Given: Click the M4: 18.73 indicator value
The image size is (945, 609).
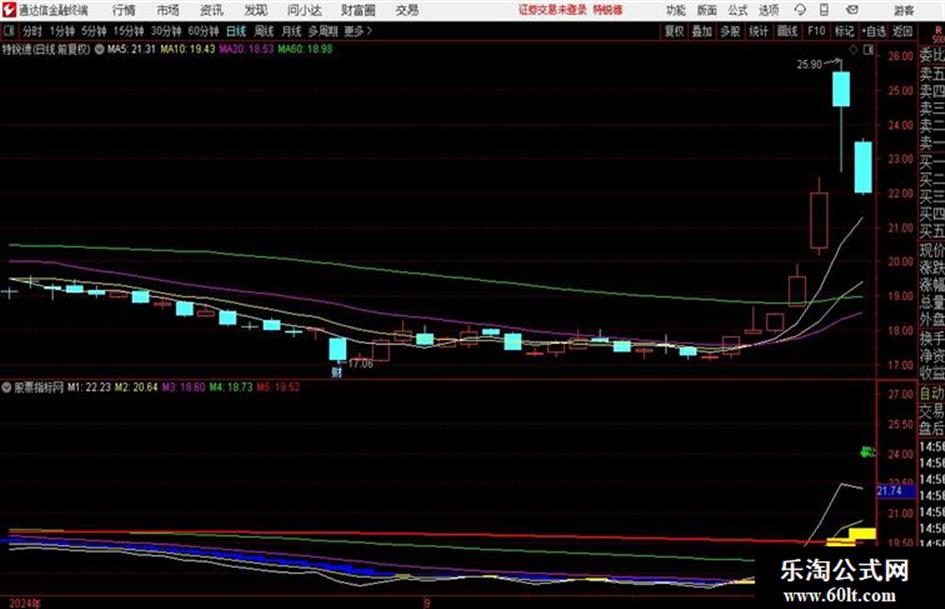Looking at the screenshot, I should click(231, 388).
